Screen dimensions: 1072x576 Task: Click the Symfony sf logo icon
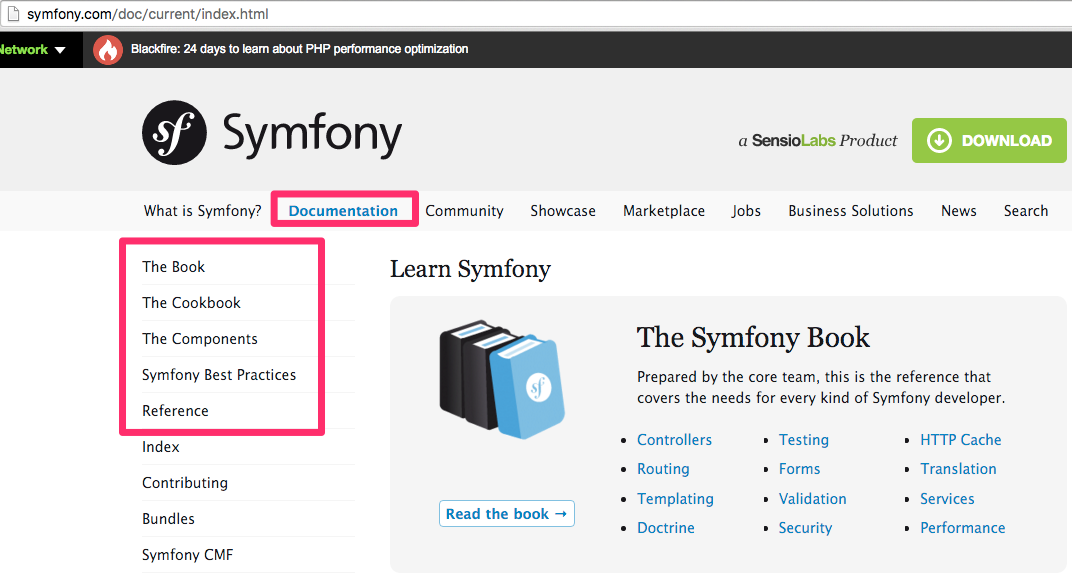[174, 132]
